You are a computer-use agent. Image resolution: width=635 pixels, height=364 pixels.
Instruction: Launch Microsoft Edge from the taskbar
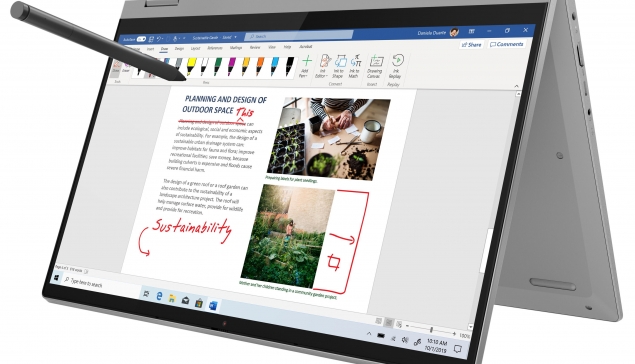point(159,296)
